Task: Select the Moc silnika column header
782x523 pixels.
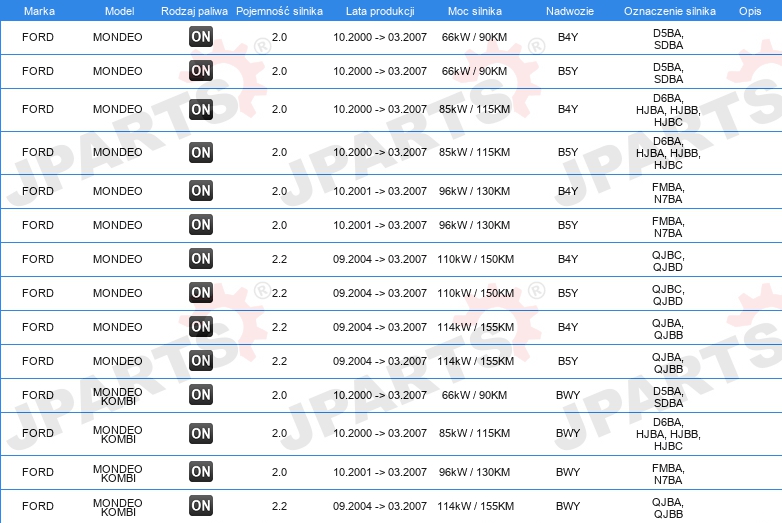Action: (475, 11)
